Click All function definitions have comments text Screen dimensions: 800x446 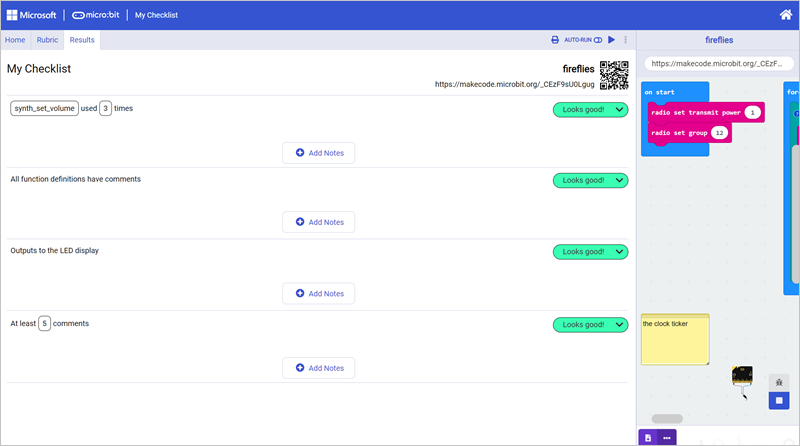coord(76,179)
